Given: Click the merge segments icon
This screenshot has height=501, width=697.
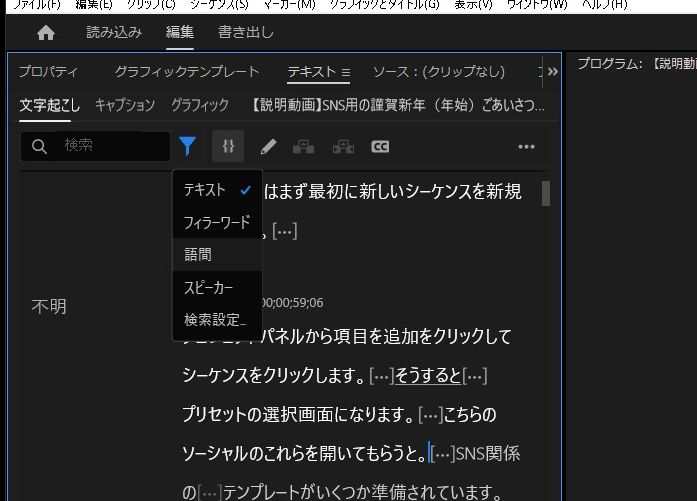Looking at the screenshot, I should [304, 147].
